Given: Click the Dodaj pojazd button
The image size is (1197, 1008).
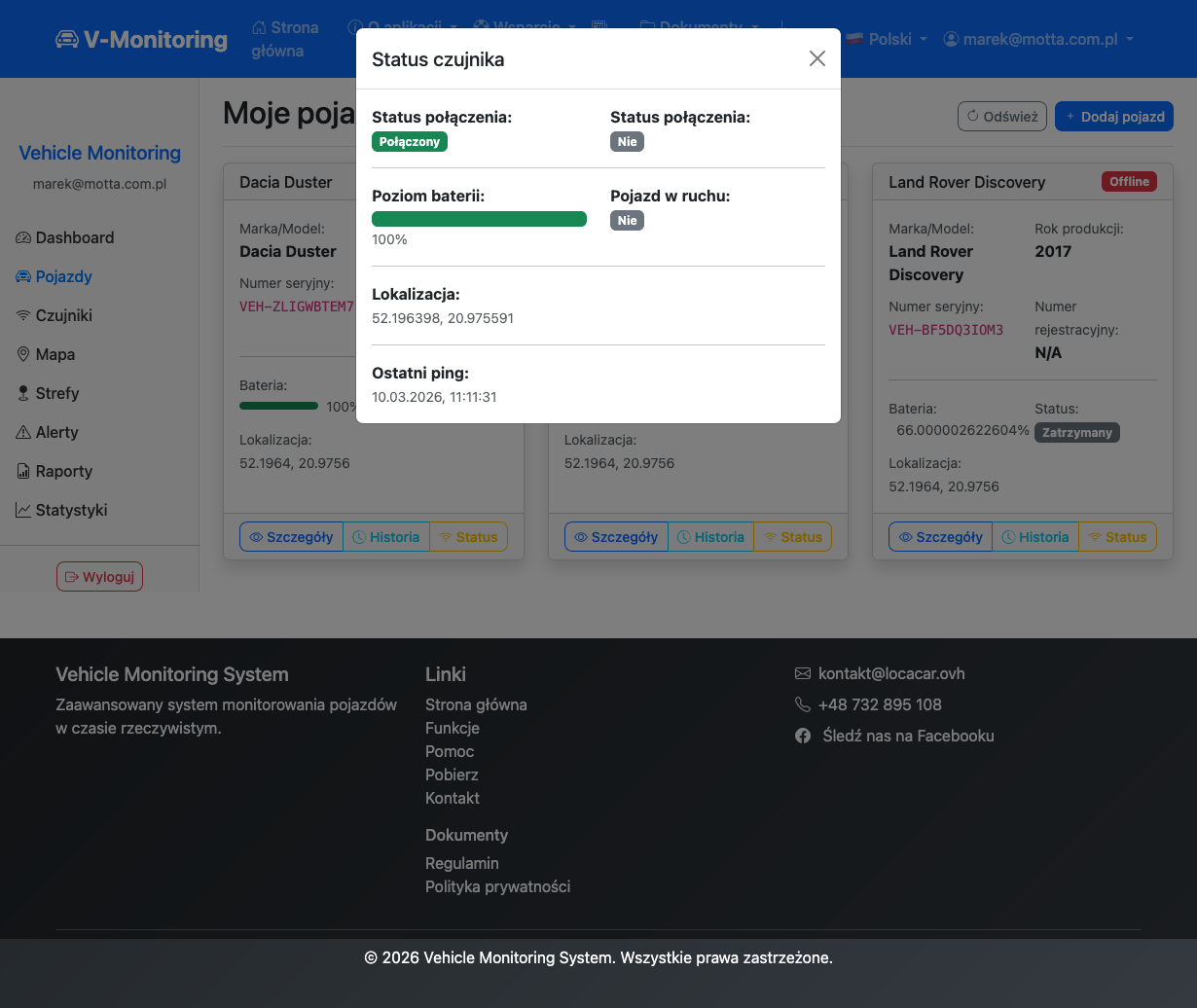Looking at the screenshot, I should point(1113,117).
